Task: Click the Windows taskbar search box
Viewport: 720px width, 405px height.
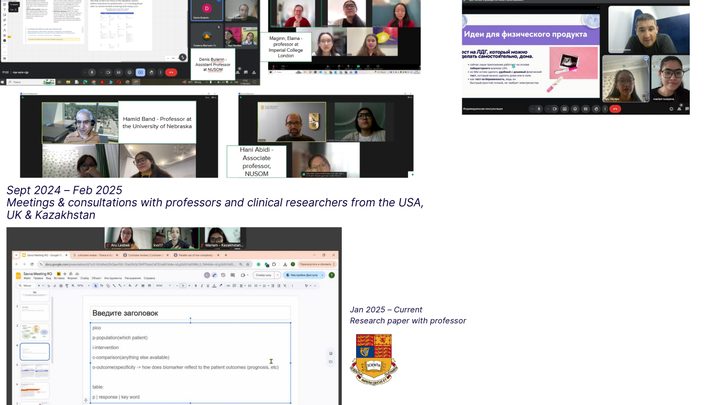Action: 31,82
